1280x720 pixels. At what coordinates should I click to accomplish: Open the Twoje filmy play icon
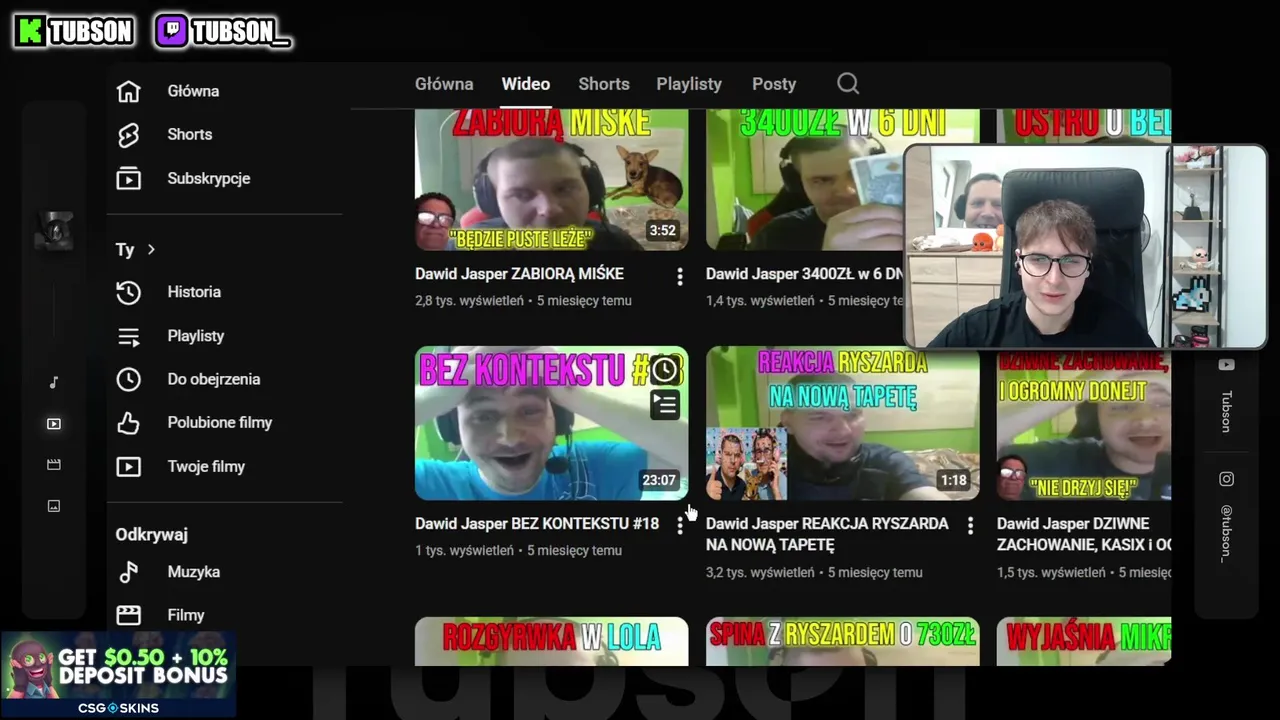coord(128,467)
